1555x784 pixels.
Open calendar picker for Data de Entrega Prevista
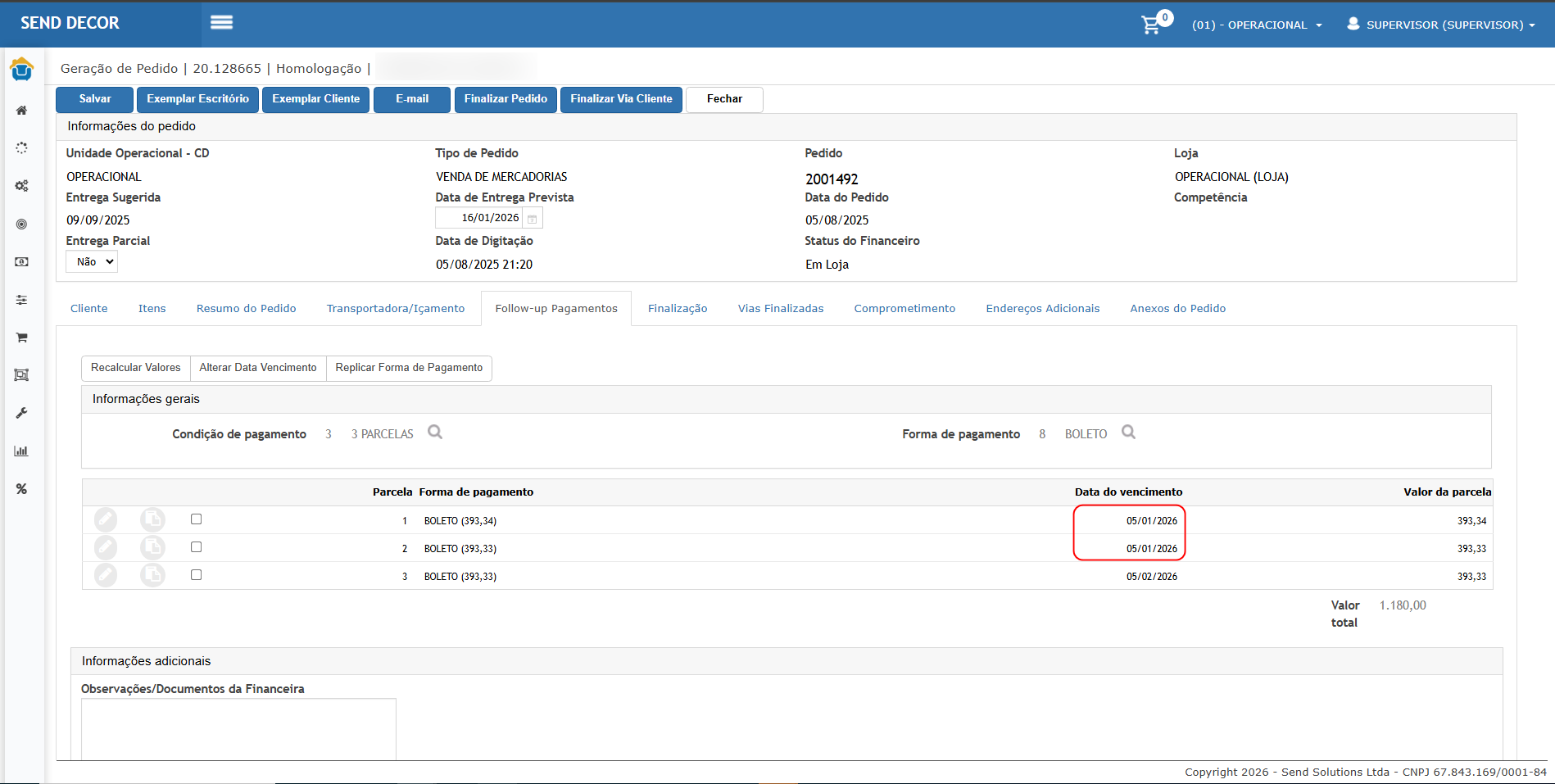[x=532, y=219]
